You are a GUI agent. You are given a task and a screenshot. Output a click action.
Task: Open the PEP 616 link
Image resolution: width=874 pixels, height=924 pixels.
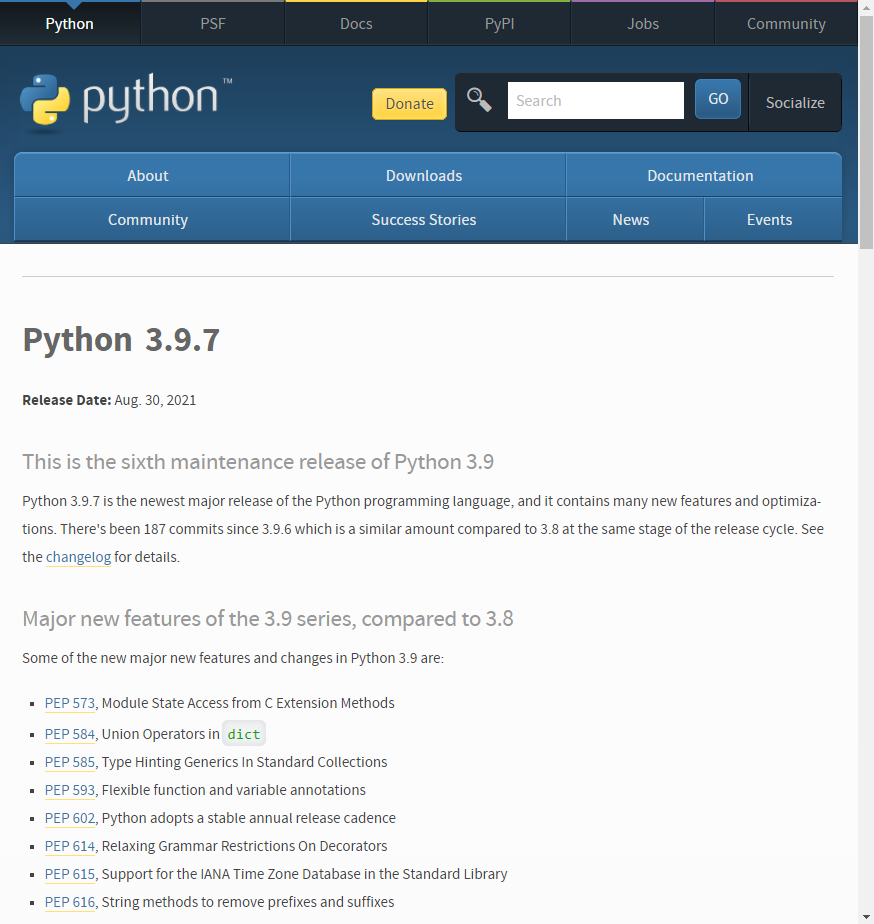70,902
